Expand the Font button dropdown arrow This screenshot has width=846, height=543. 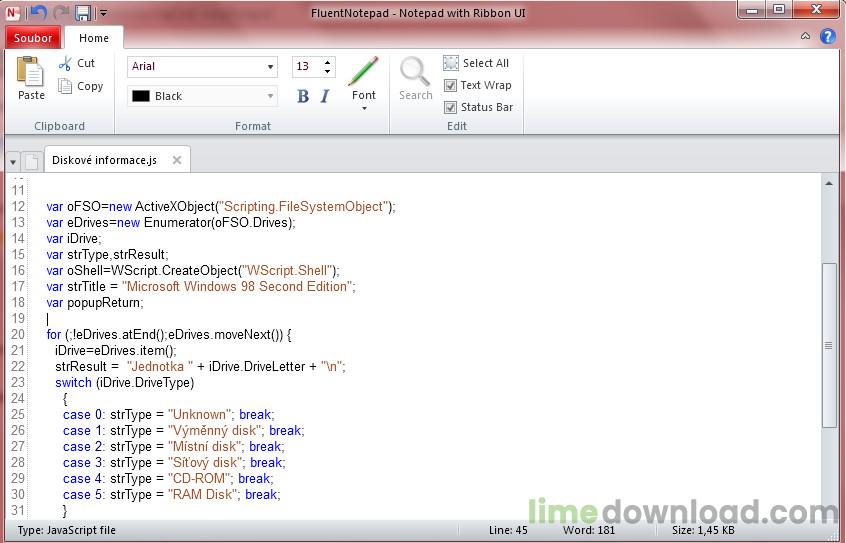tap(364, 108)
